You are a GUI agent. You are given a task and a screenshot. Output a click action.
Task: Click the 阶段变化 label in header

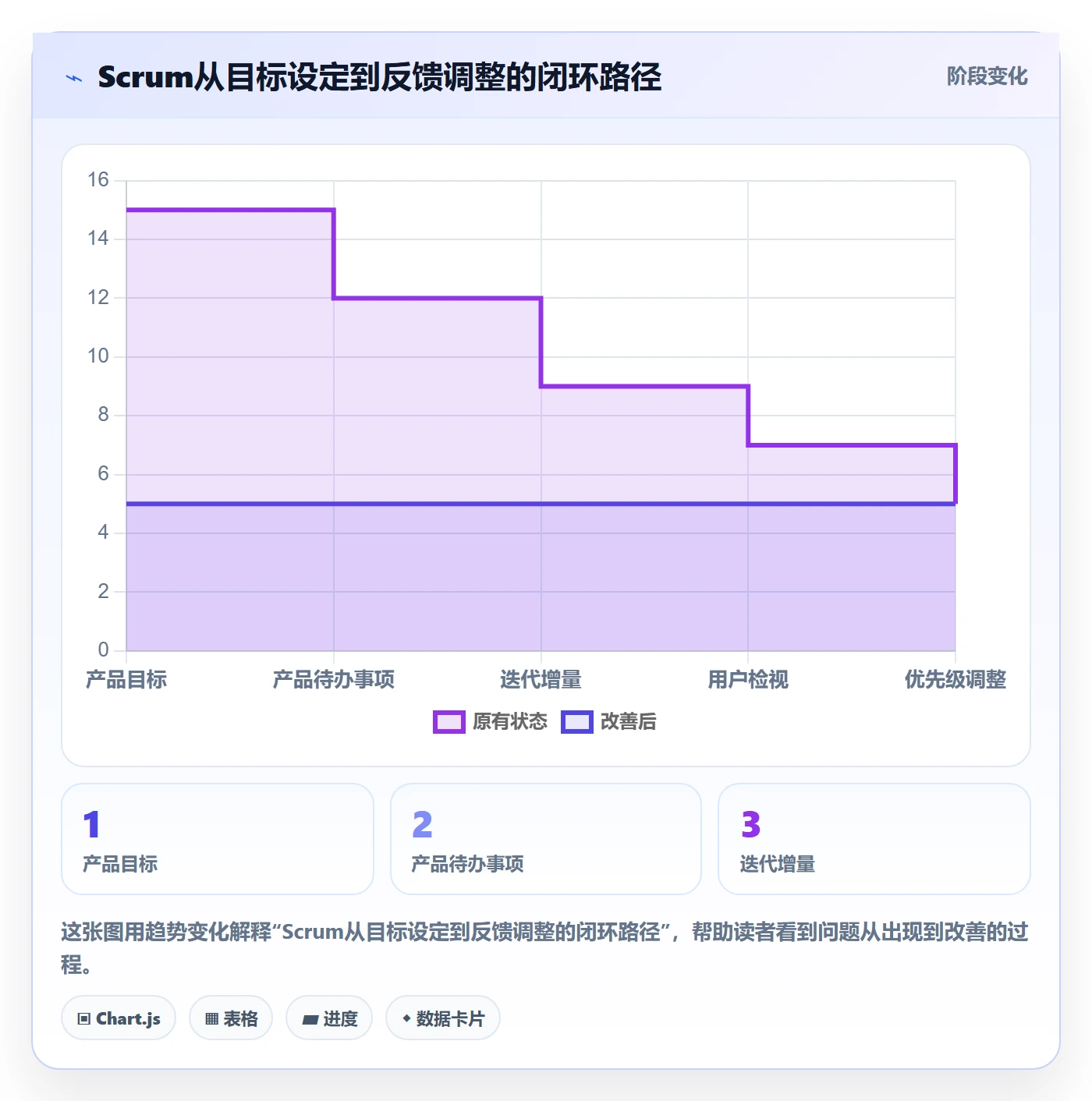click(x=987, y=76)
